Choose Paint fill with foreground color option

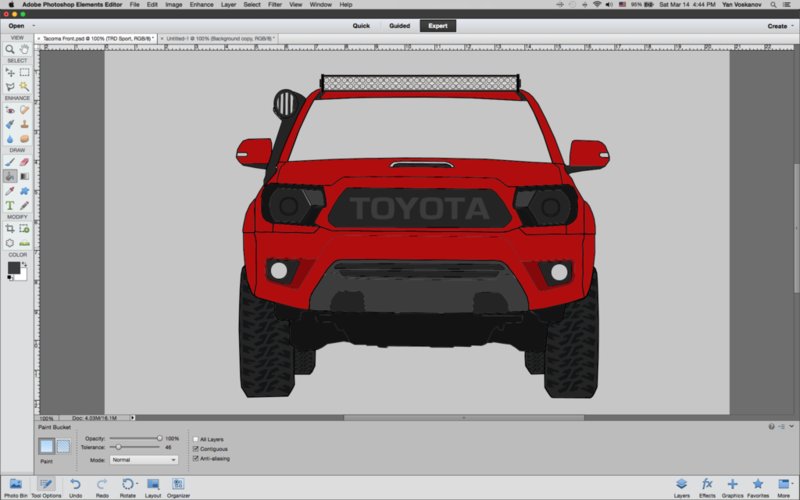[x=46, y=446]
